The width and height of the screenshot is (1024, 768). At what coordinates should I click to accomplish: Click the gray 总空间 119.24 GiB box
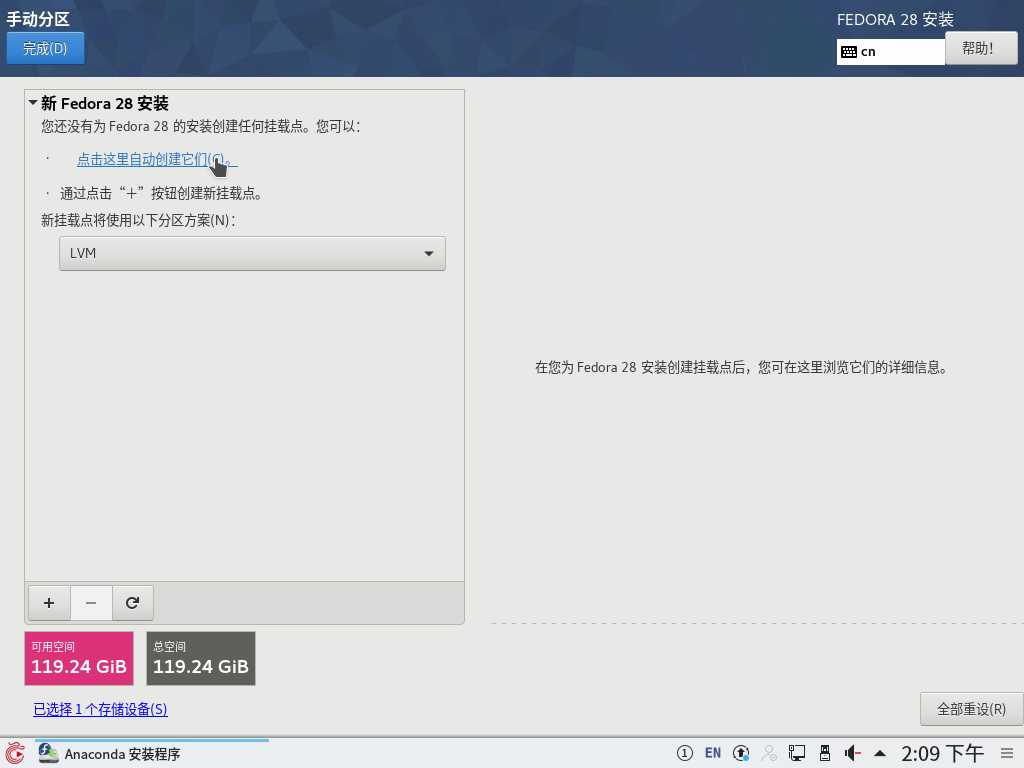(201, 658)
